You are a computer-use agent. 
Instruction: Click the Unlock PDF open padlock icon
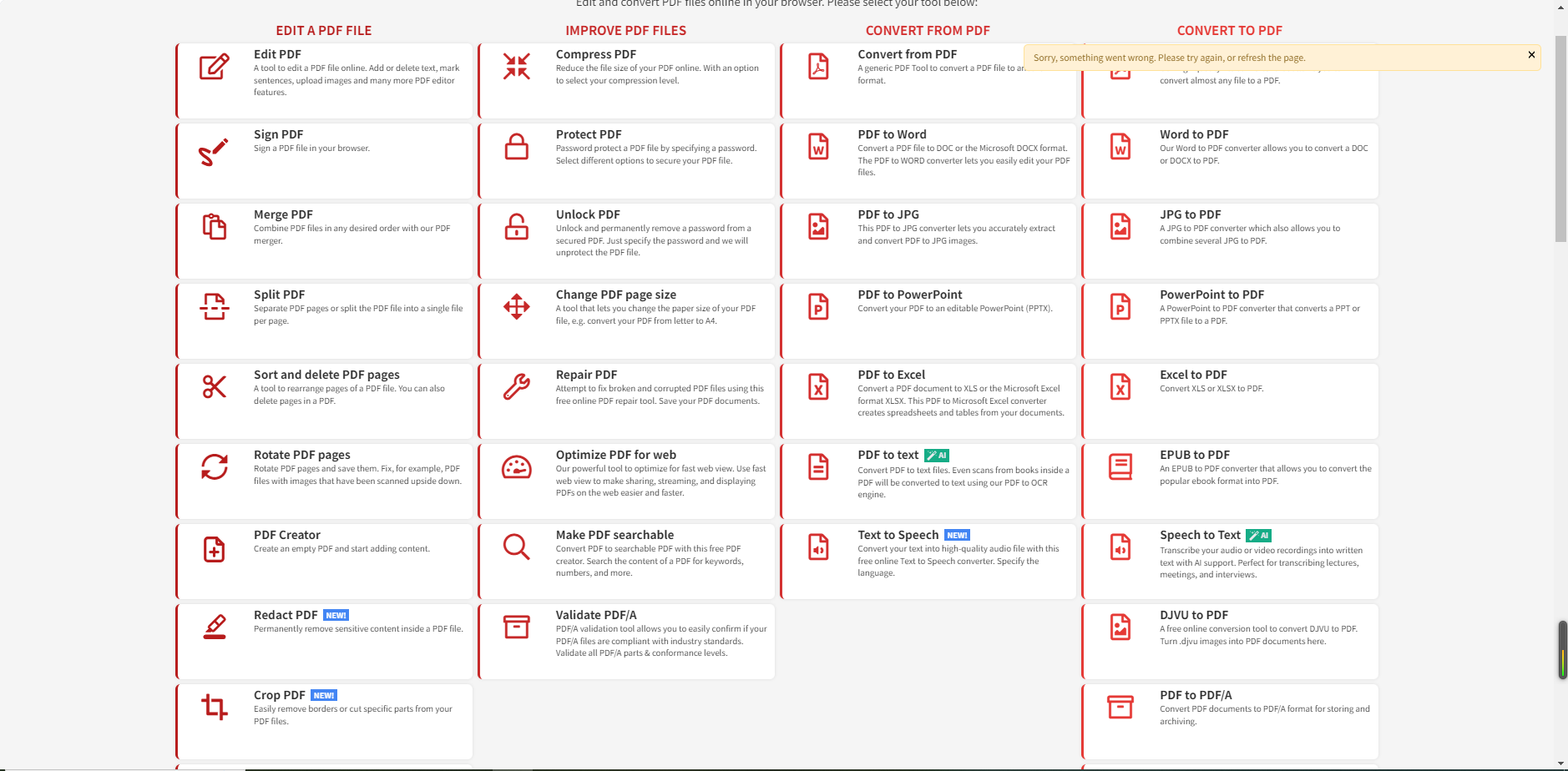pyautogui.click(x=516, y=227)
